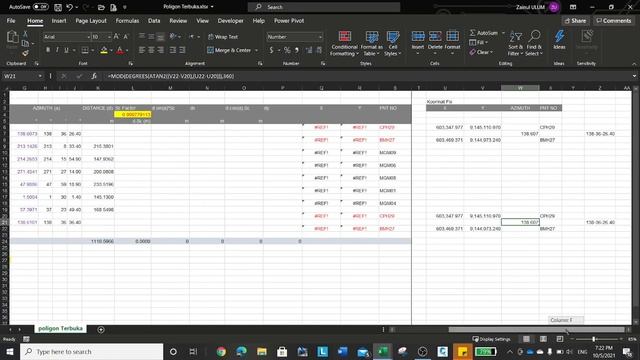Switch to Page Layout view icon

point(543,339)
